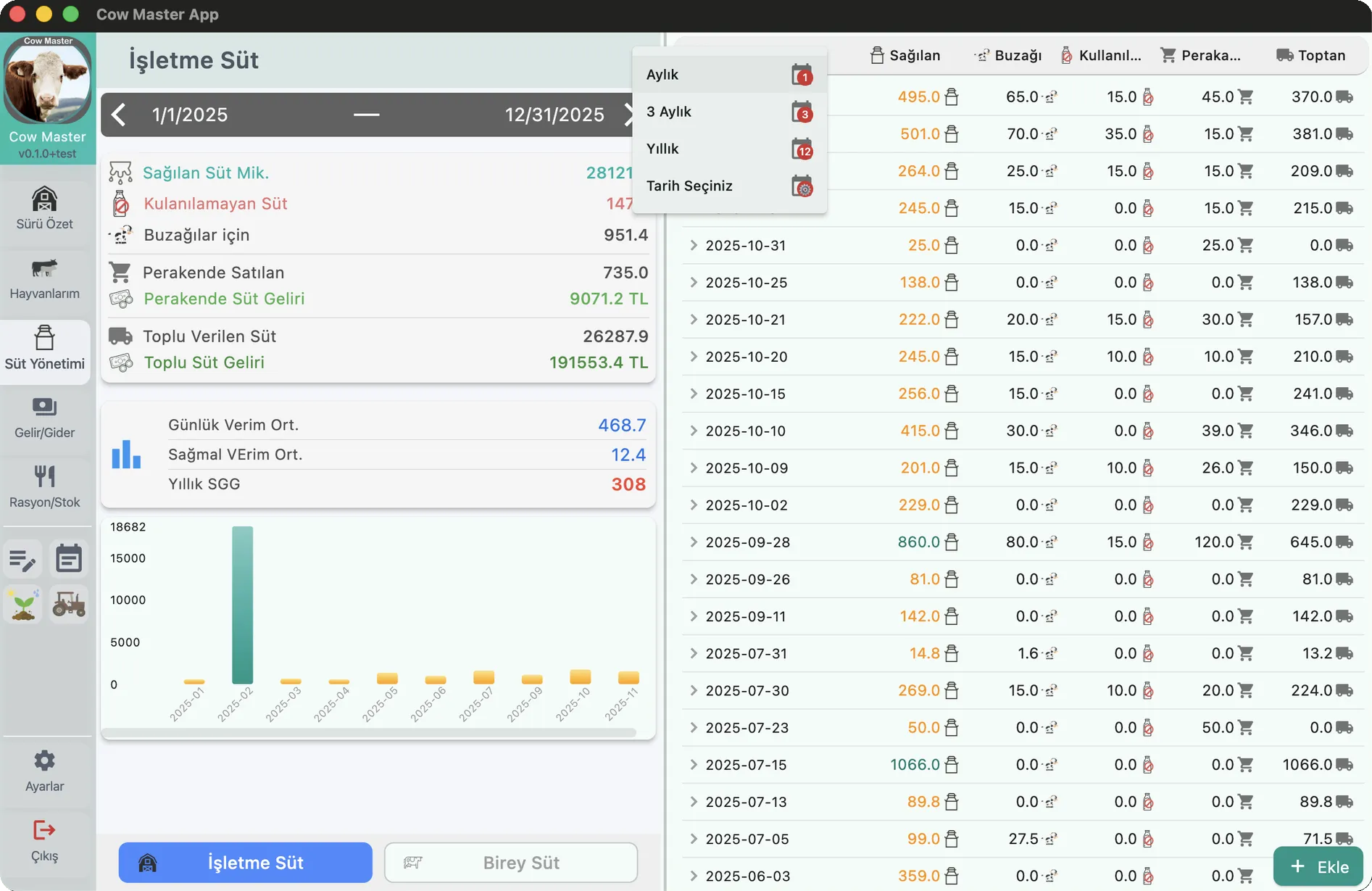This screenshot has height=891, width=1372.
Task: Open the tractor icon in sidebar
Action: tap(69, 604)
